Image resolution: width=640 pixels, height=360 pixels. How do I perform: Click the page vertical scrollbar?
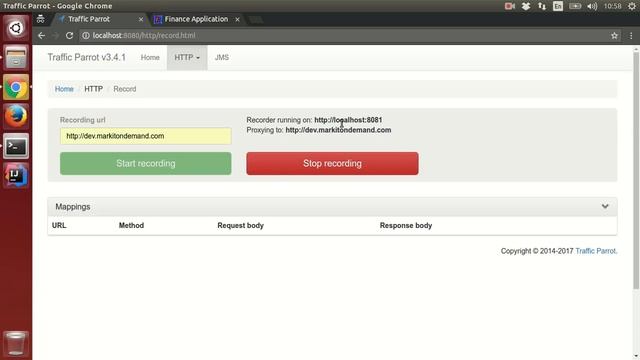point(636,171)
